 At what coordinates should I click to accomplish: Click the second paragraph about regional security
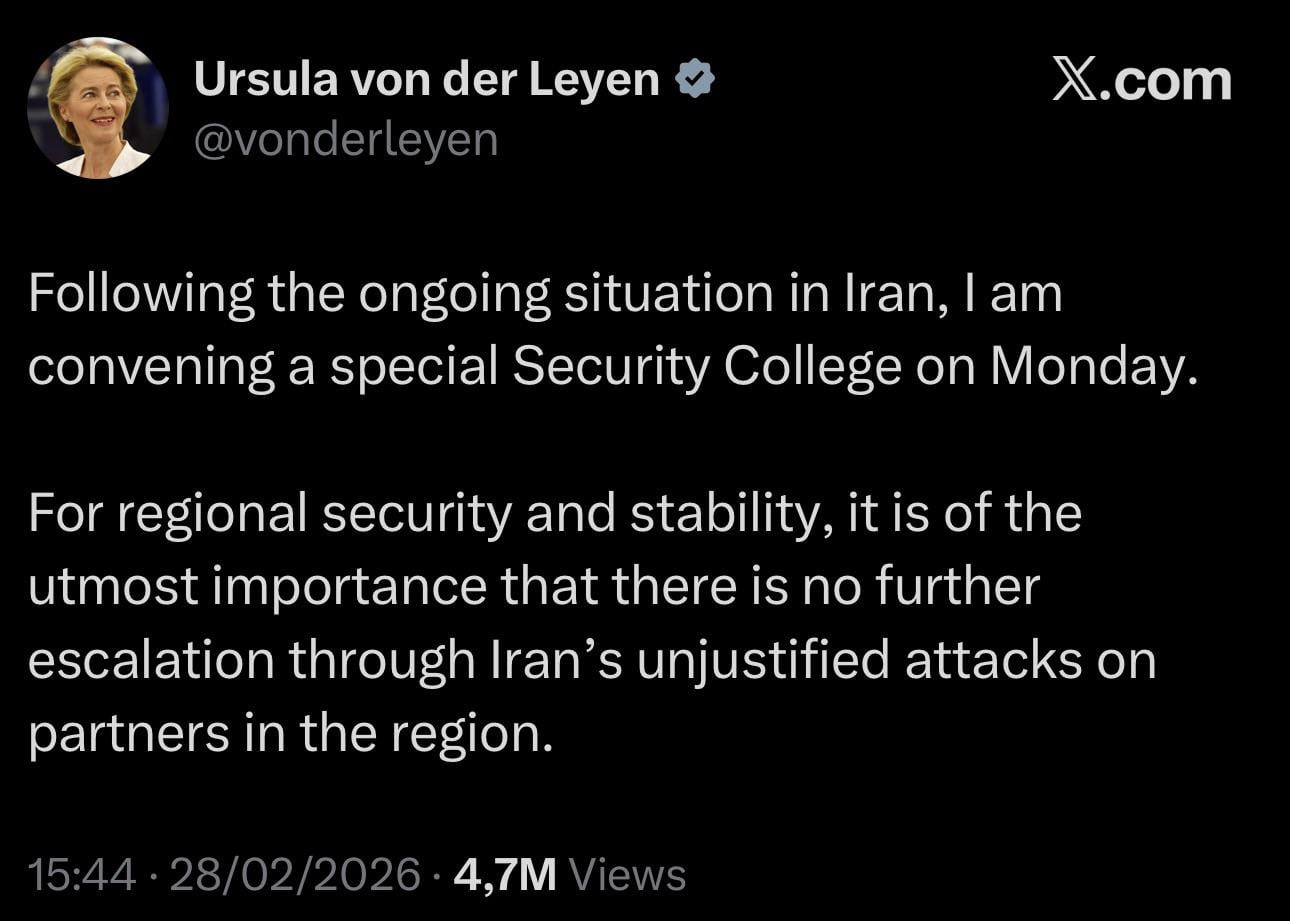point(590,623)
